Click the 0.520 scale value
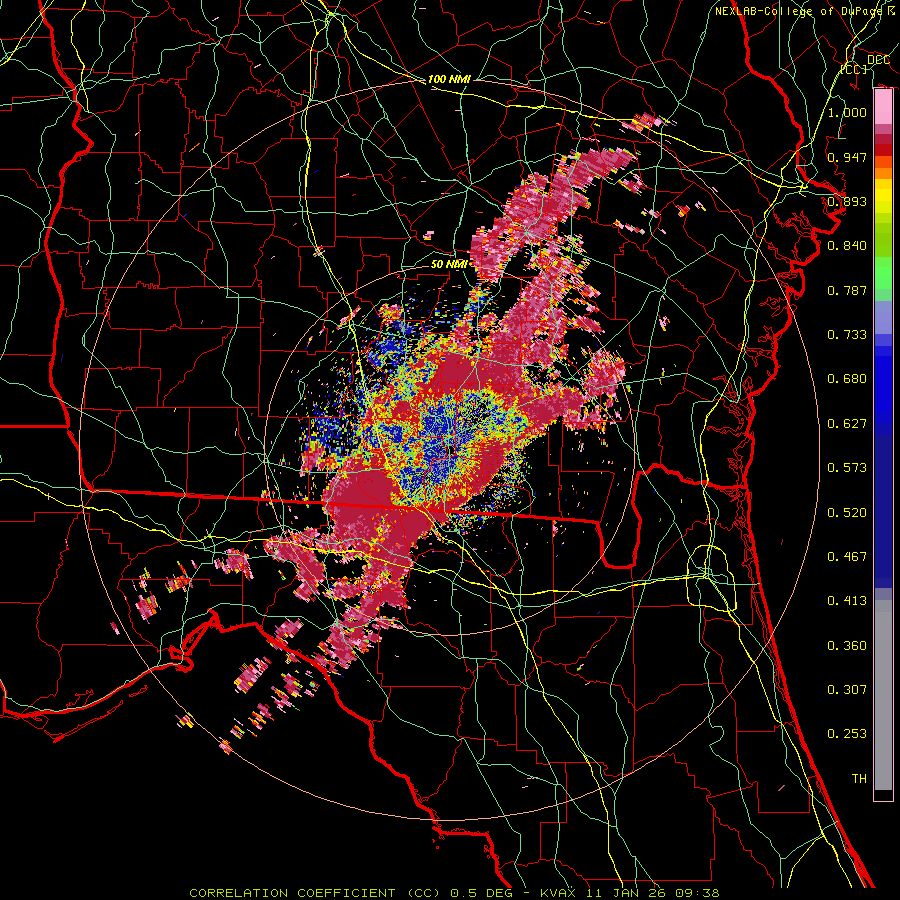 point(847,513)
